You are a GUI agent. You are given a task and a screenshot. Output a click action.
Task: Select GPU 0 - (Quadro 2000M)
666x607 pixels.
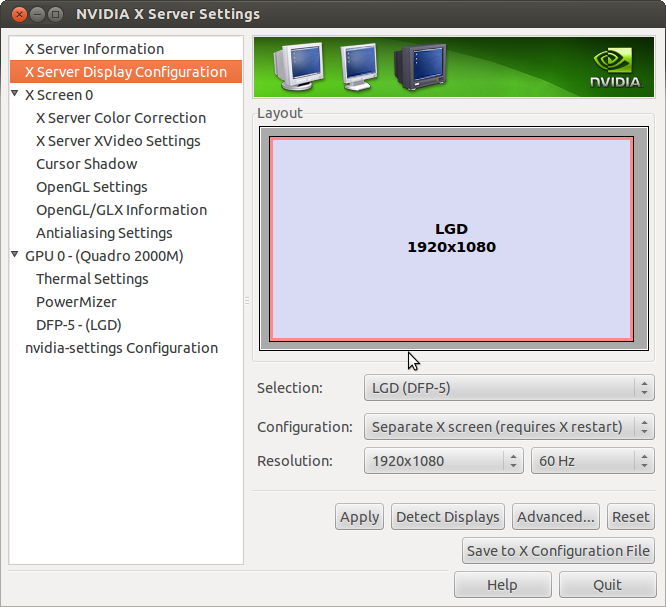[x=104, y=256]
